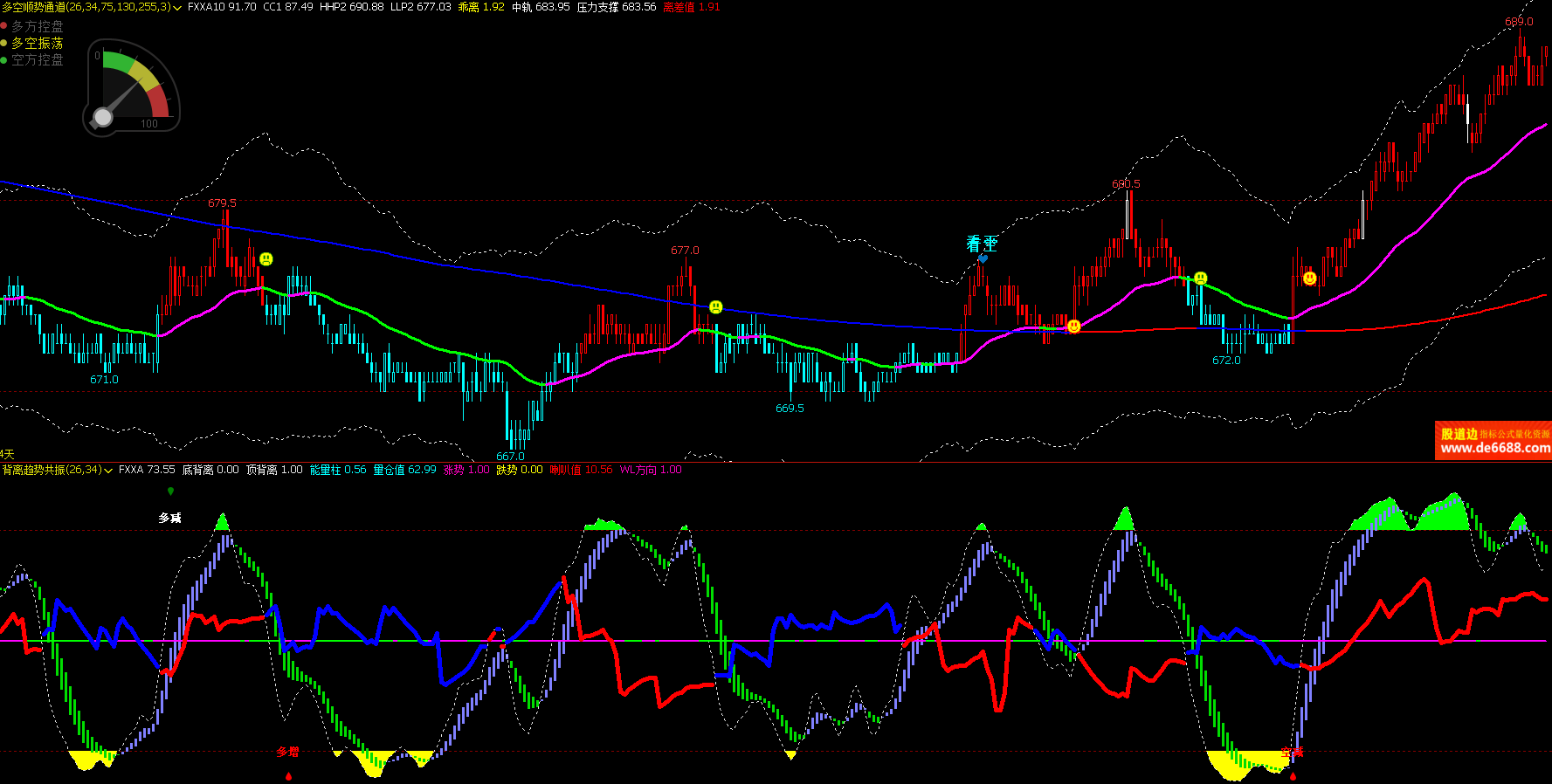
Task: Click the 多减 green signal marker
Action: (x=170, y=492)
